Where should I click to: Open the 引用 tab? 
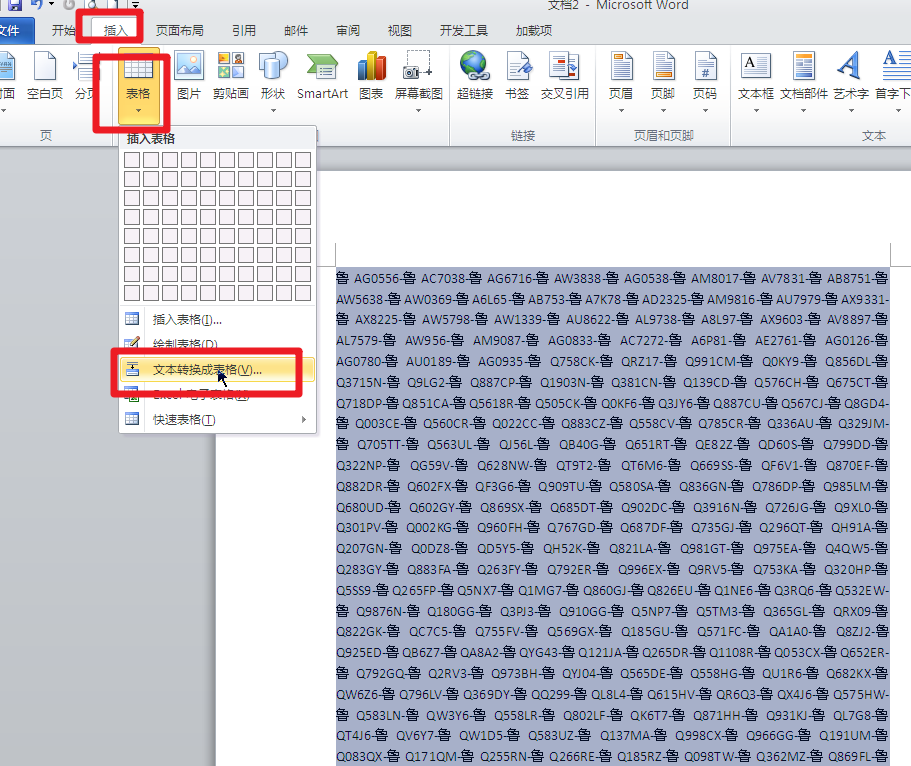243,30
